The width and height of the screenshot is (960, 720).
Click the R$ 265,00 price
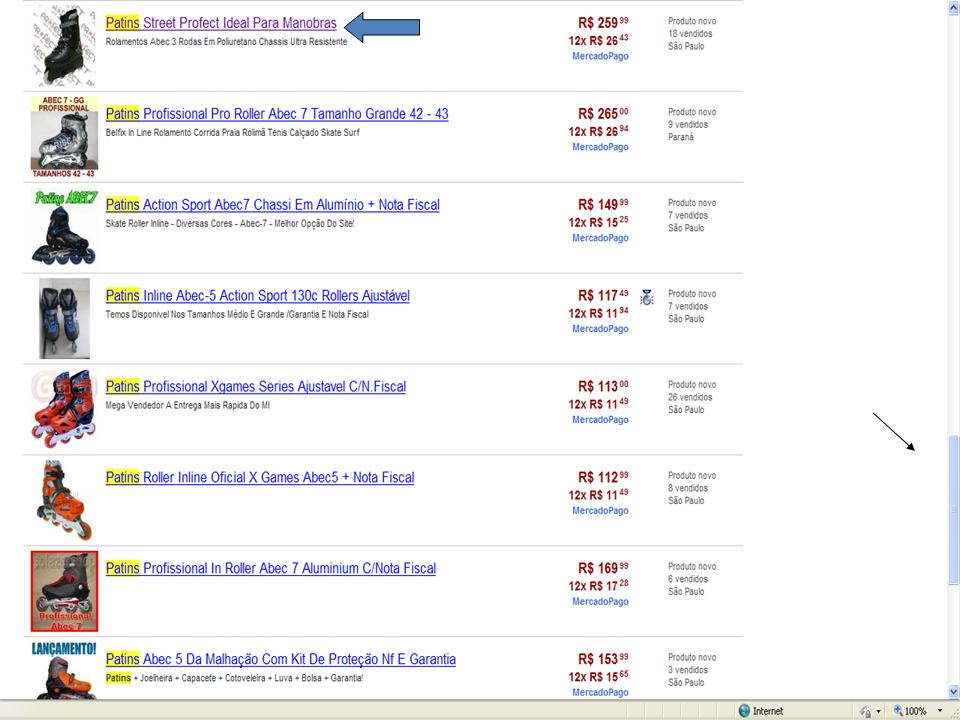[x=603, y=114]
